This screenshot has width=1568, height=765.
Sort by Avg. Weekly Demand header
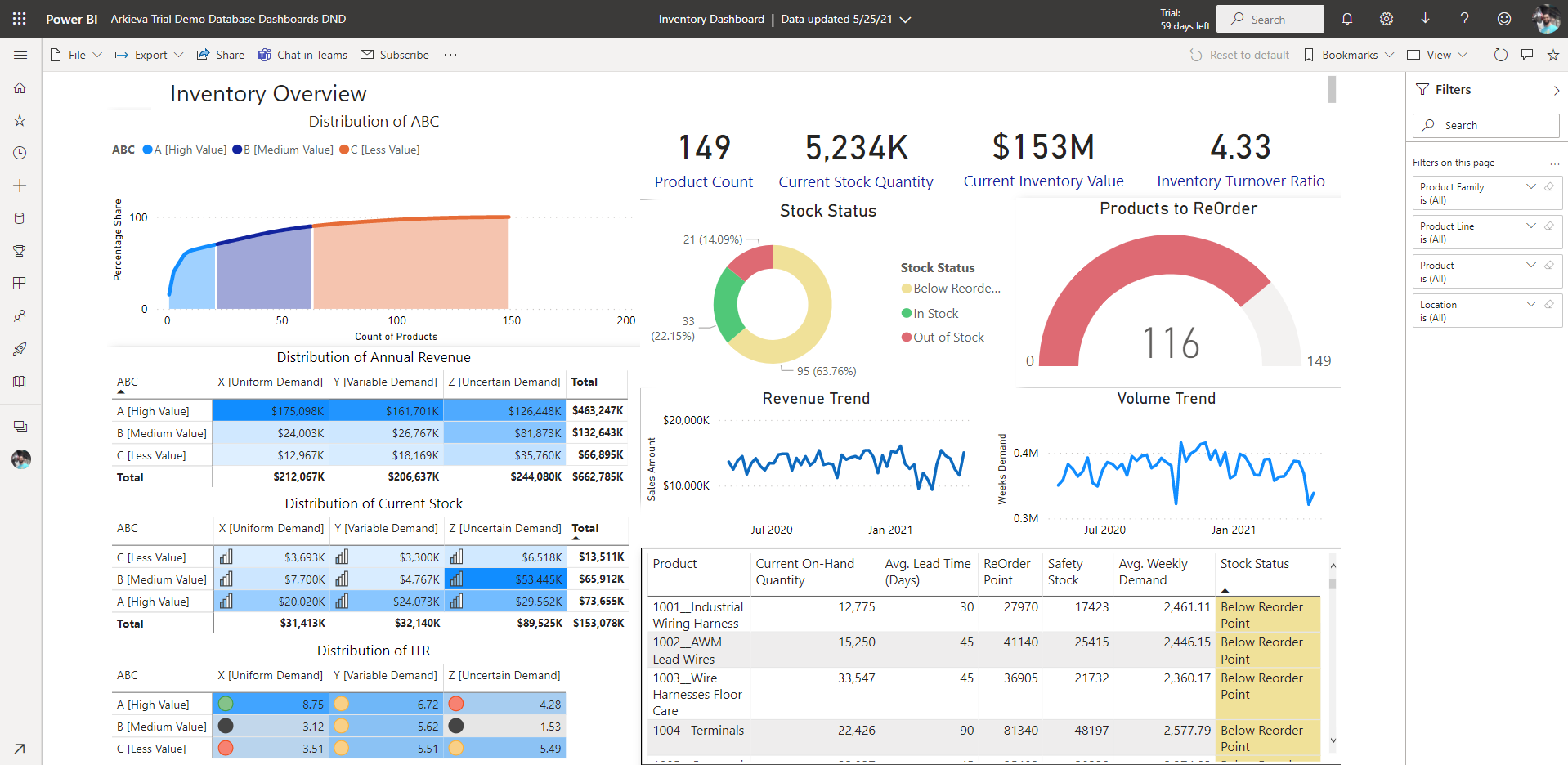pyautogui.click(x=1153, y=572)
